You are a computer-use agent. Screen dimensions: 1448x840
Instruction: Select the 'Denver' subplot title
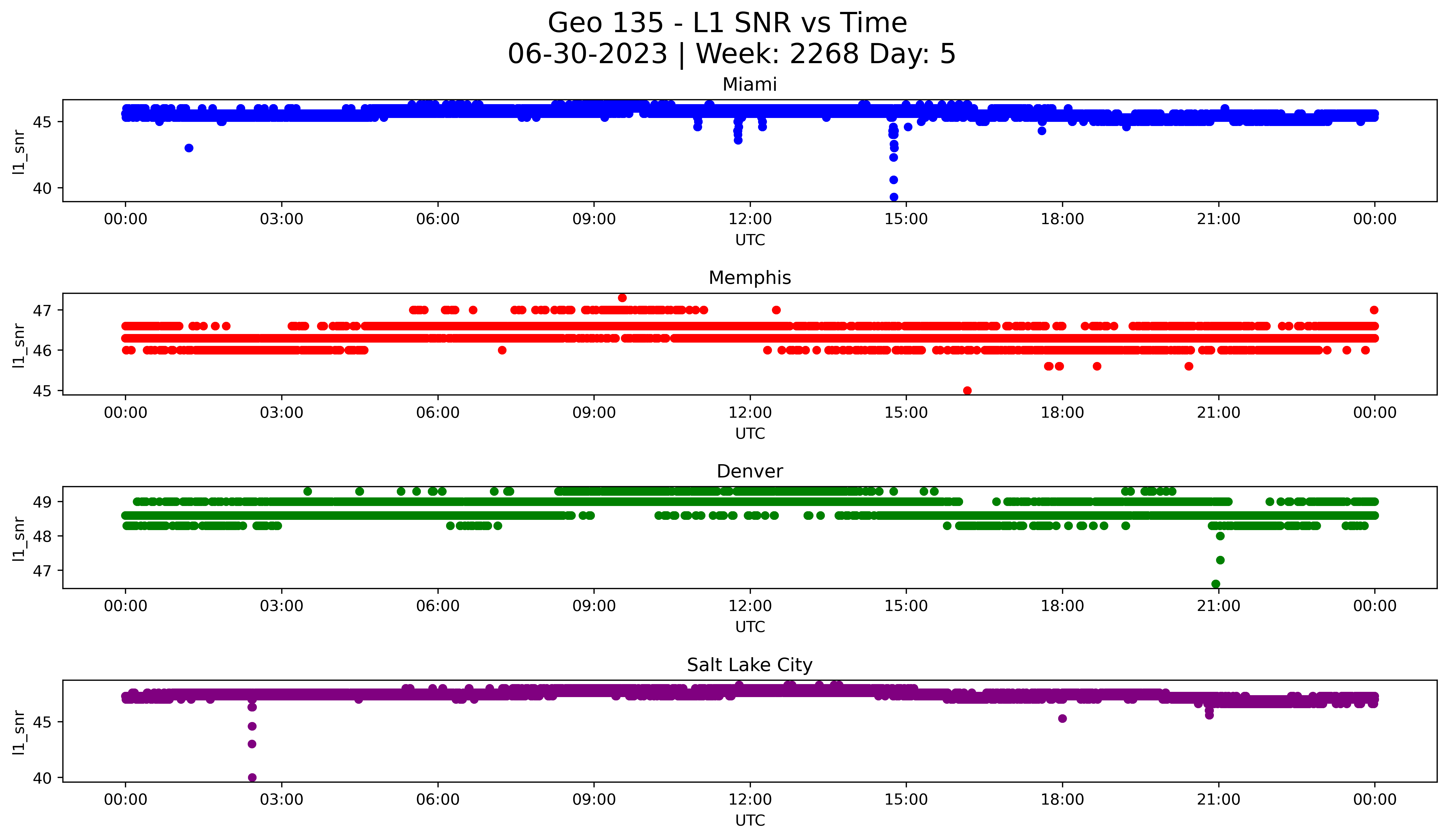750,471
